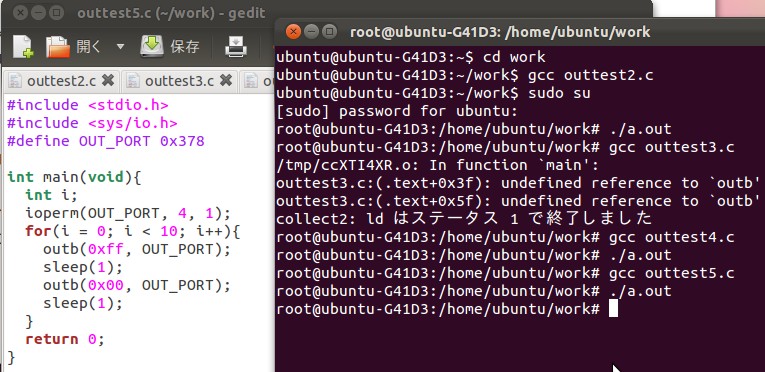Click the New Document icon in gedit
The image size is (765, 372).
[x=22, y=47]
